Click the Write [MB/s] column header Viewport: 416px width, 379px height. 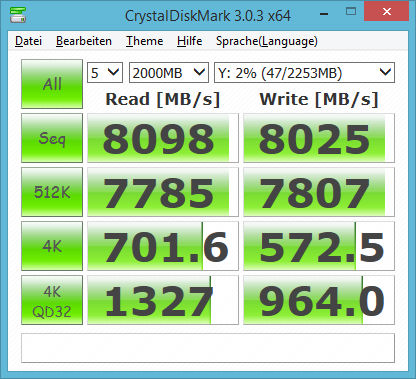point(319,99)
